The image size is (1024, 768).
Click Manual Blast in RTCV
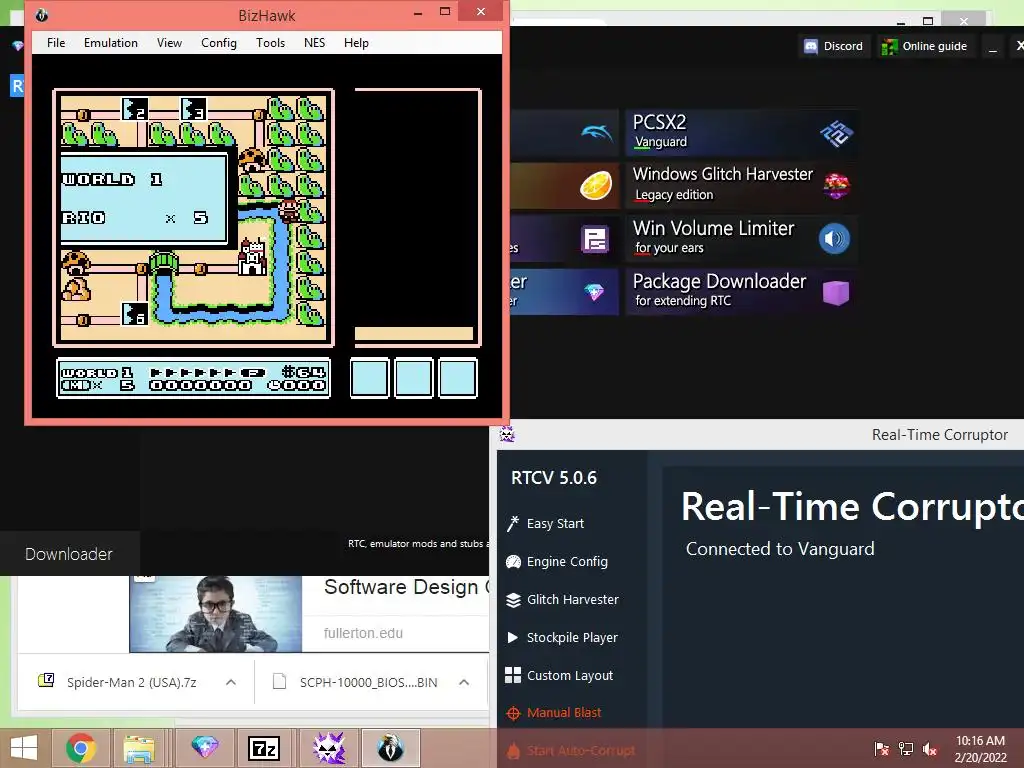tap(564, 712)
